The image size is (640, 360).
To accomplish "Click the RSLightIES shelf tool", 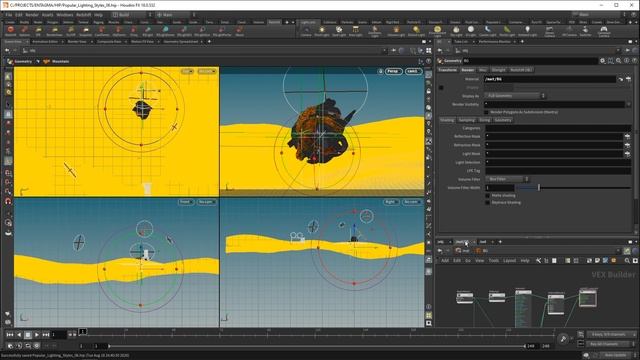I will (x=184, y=31).
